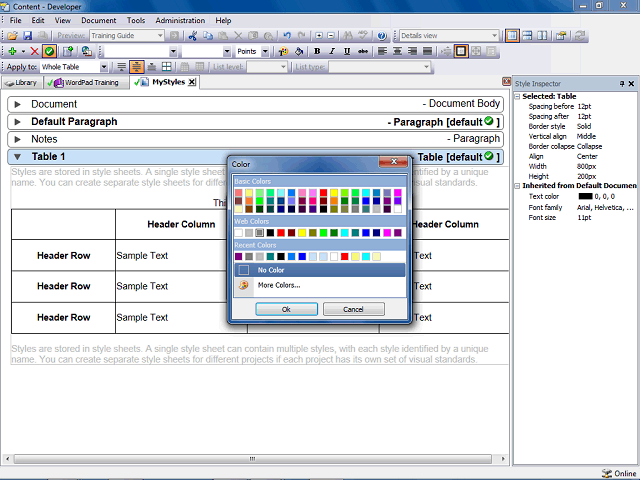Toggle Underline formatting
Screen dimensions: 640x480
pos(347,51)
